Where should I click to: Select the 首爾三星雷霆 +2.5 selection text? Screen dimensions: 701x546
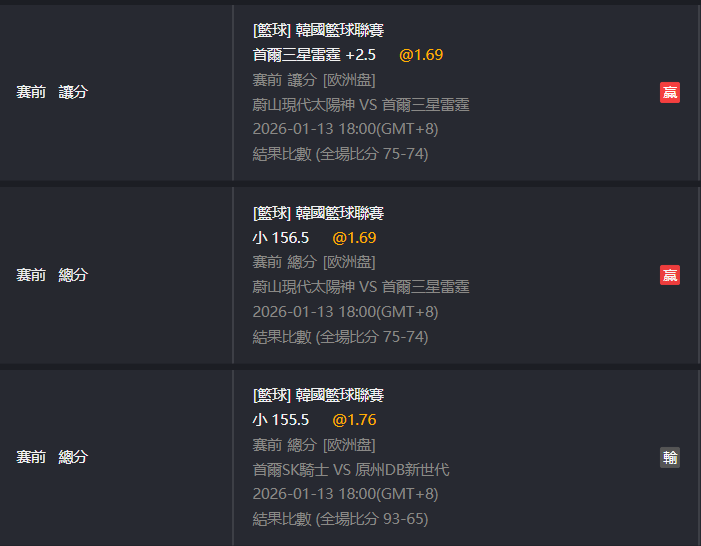coord(314,55)
